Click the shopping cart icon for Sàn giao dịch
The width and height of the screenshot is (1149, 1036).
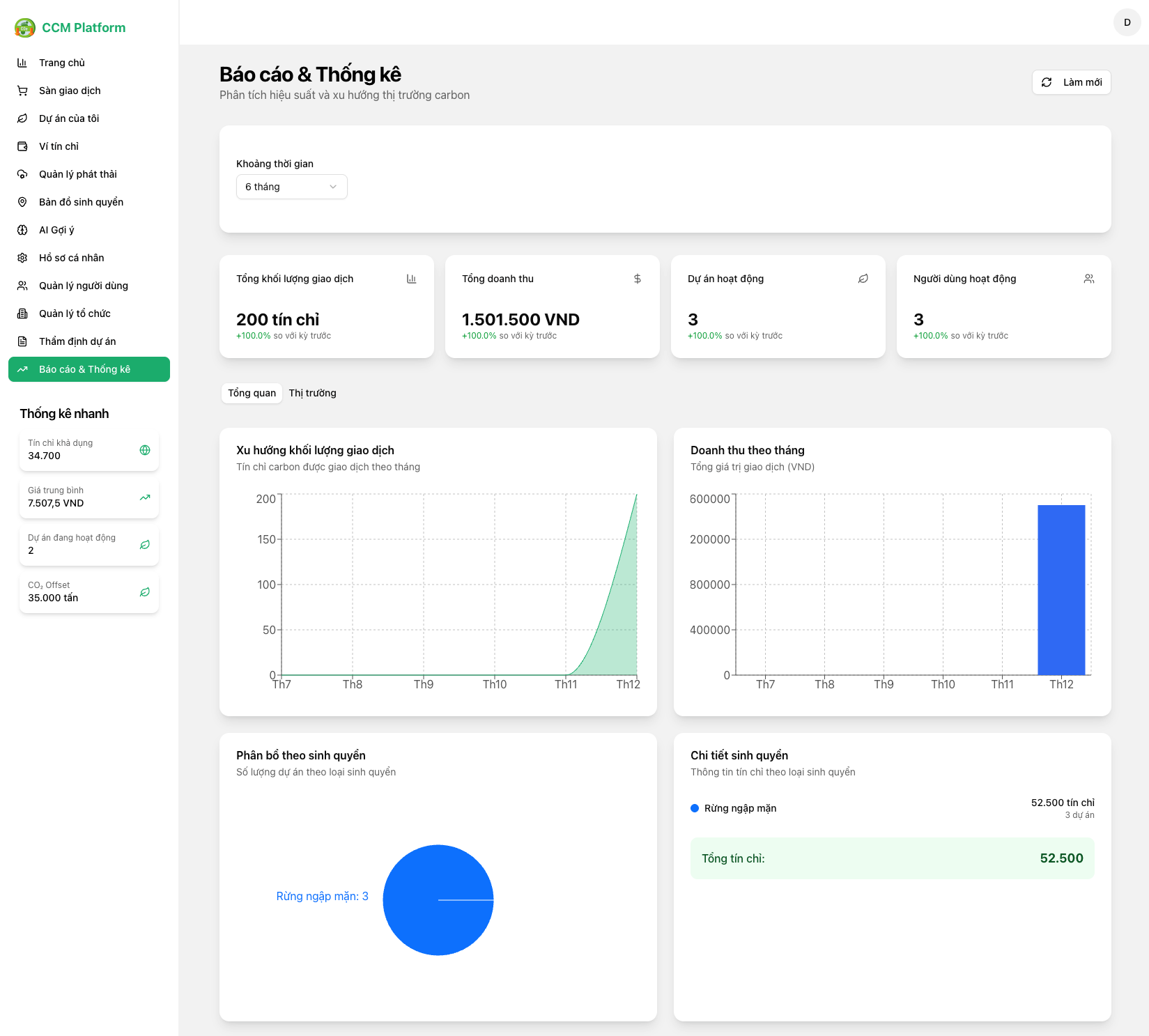[22, 91]
